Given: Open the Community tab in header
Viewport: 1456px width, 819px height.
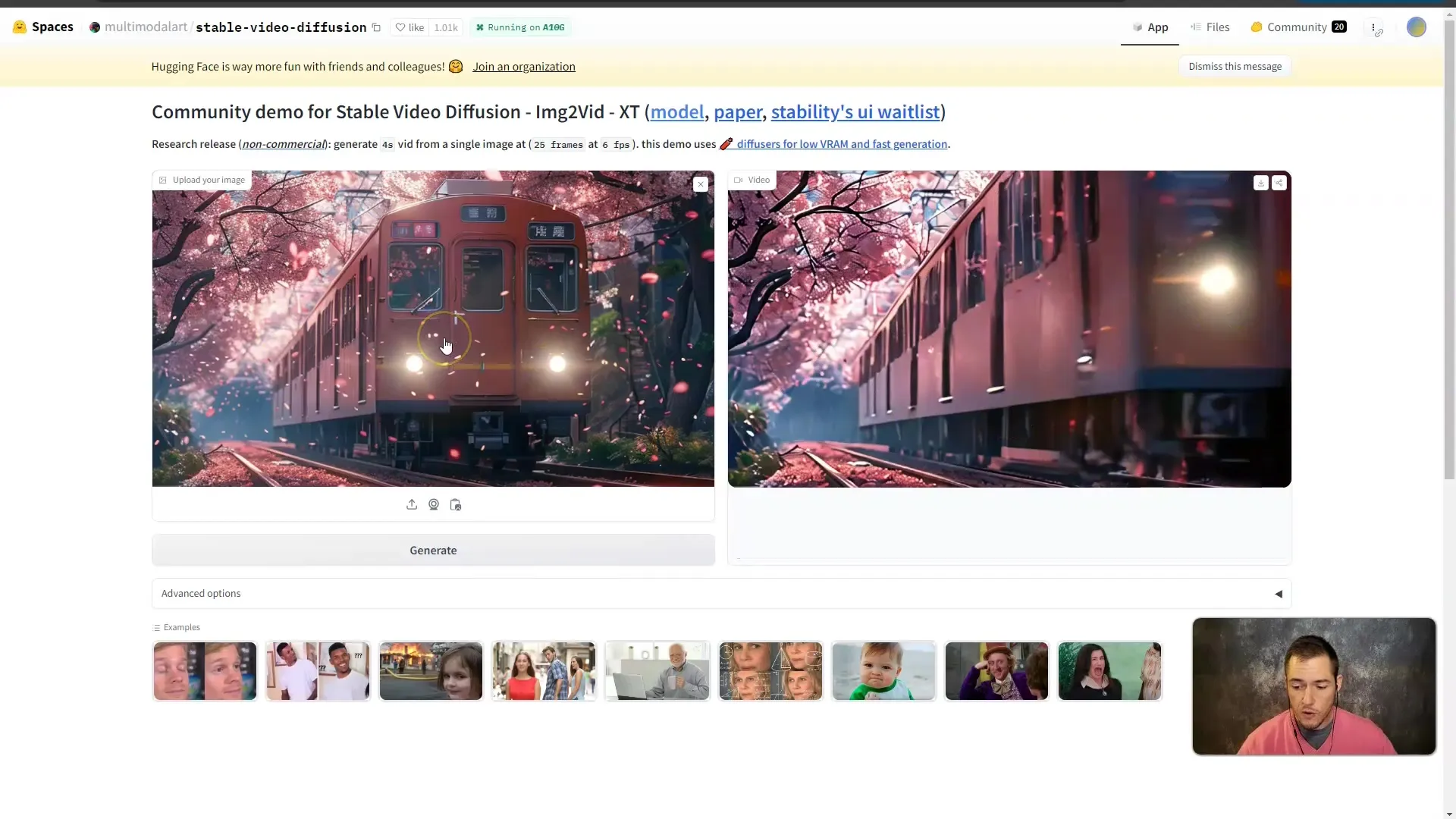Looking at the screenshot, I should tap(1296, 26).
